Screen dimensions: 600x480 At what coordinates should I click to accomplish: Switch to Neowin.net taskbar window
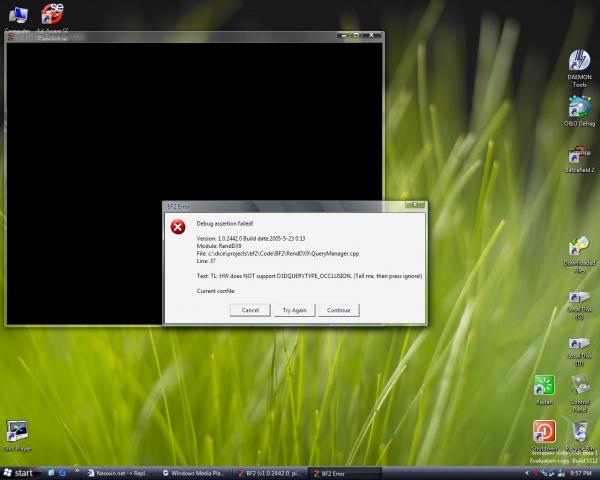point(119,473)
